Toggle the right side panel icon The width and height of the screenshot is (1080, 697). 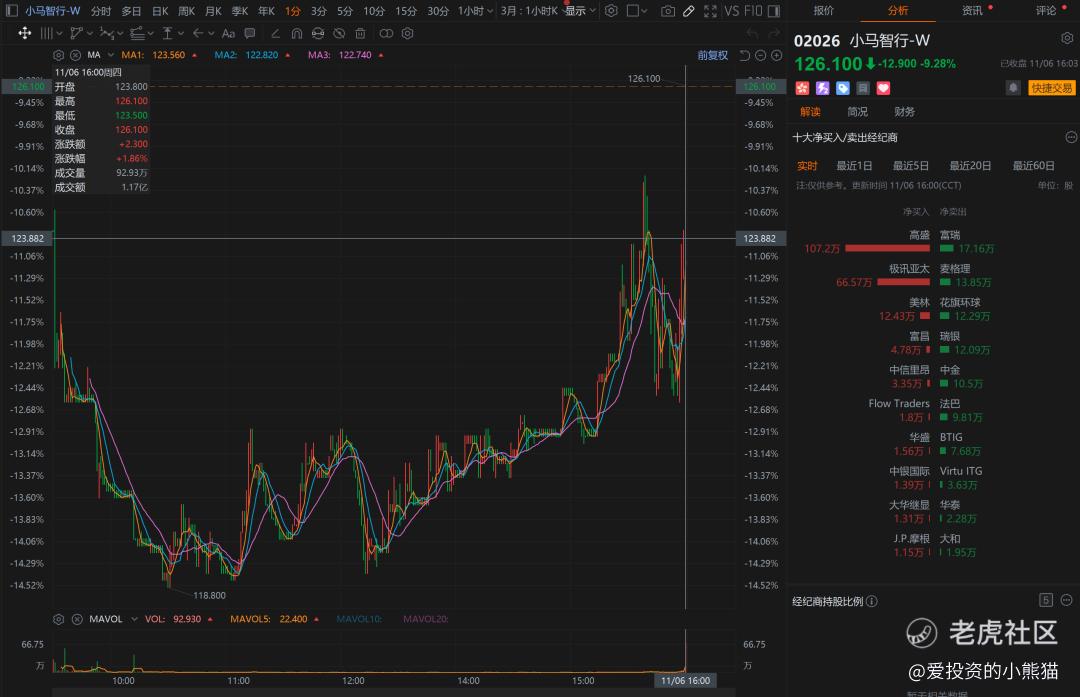(774, 11)
